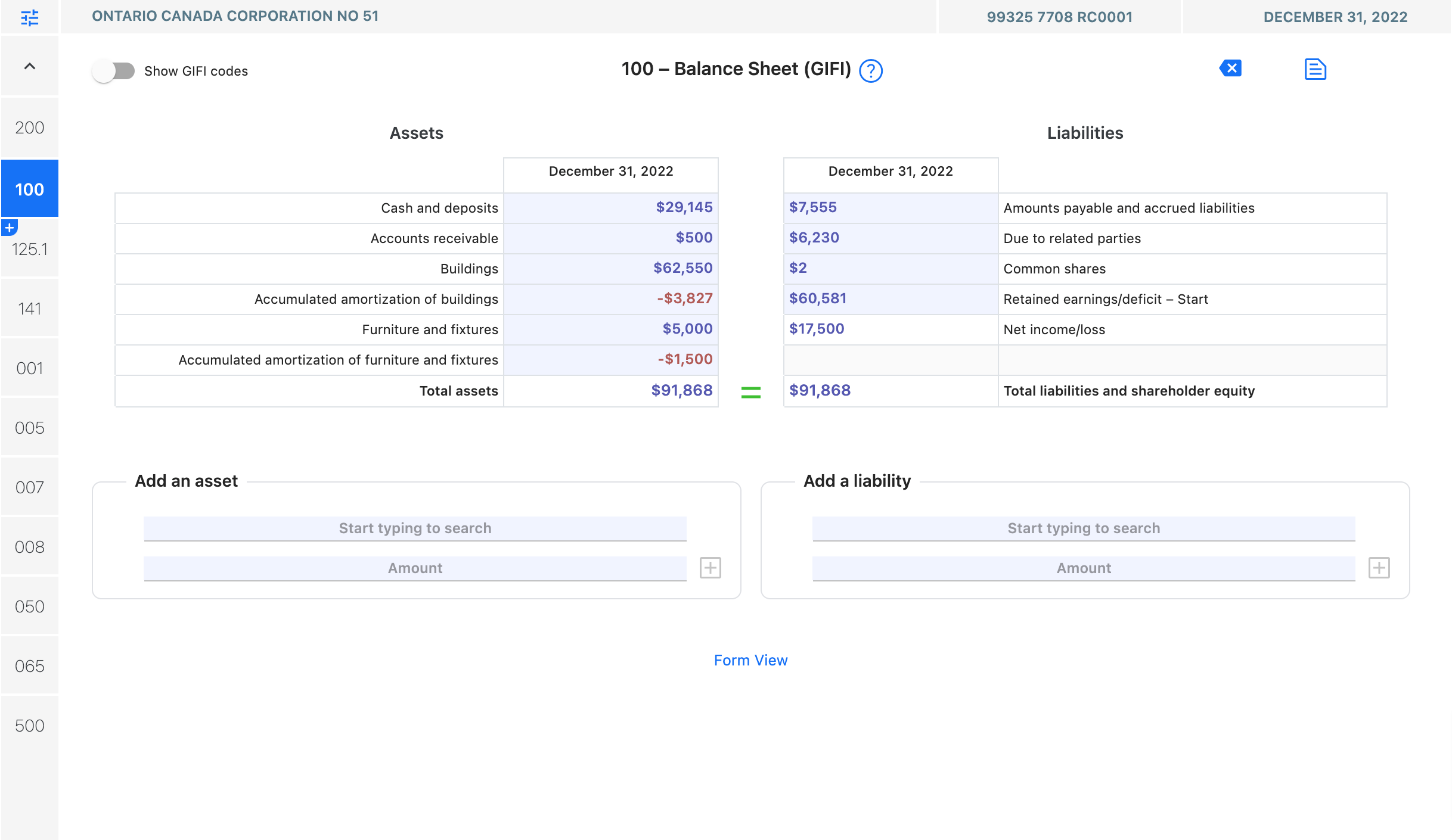Viewport: 1452px width, 840px height.
Task: Switch to schedule 125.1 tab
Action: (29, 249)
